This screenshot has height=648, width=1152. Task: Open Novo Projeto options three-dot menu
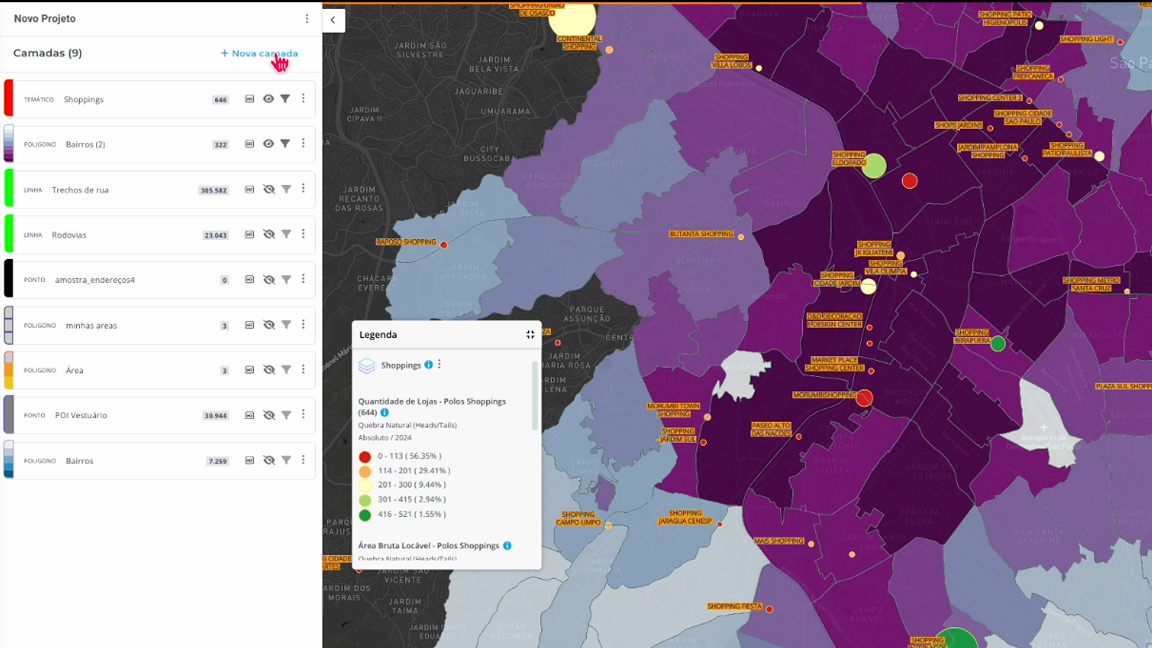click(x=307, y=18)
